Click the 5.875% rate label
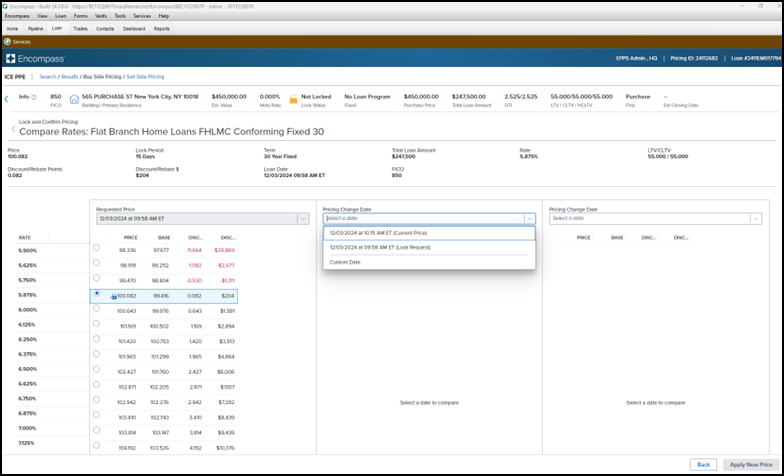784x476 pixels. 28,295
